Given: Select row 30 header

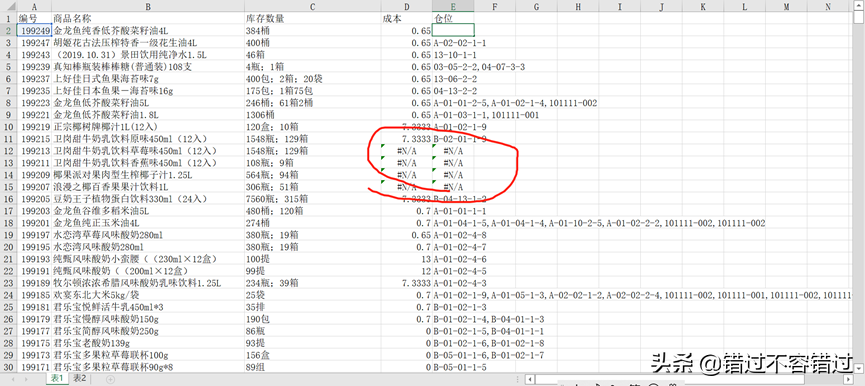Looking at the screenshot, I should click(x=8, y=367).
